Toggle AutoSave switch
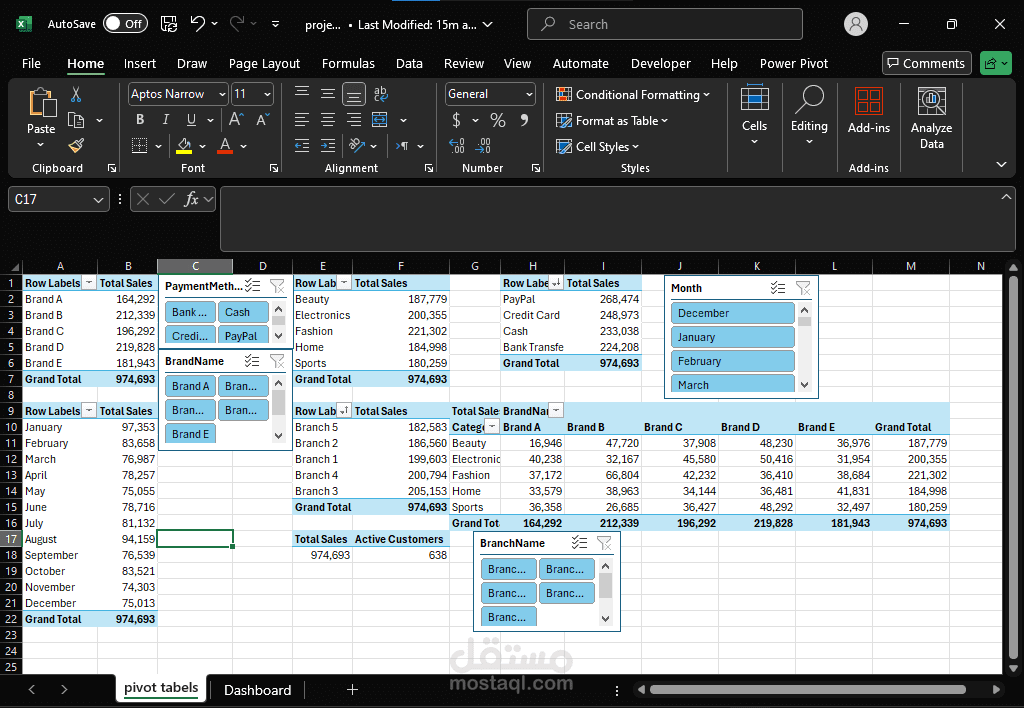Image resolution: width=1024 pixels, height=708 pixels. click(x=125, y=24)
